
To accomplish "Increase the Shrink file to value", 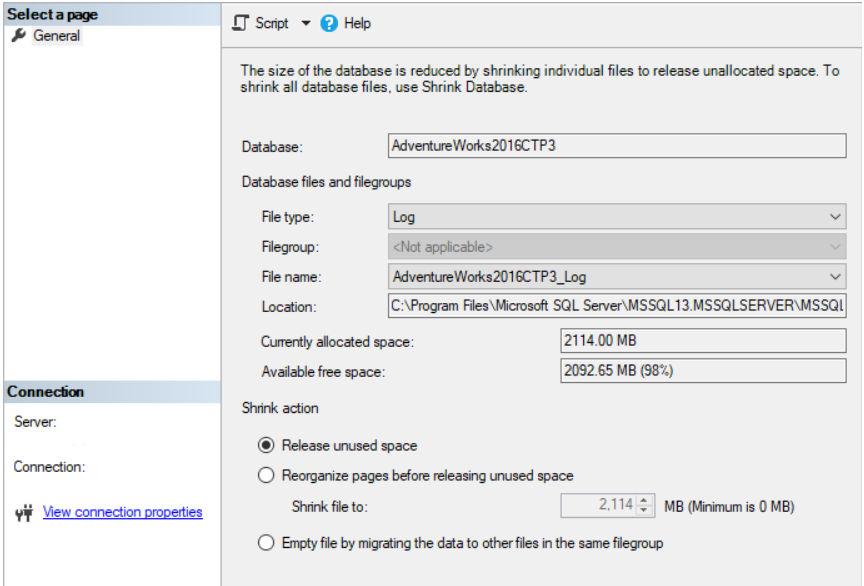I will (645, 501).
